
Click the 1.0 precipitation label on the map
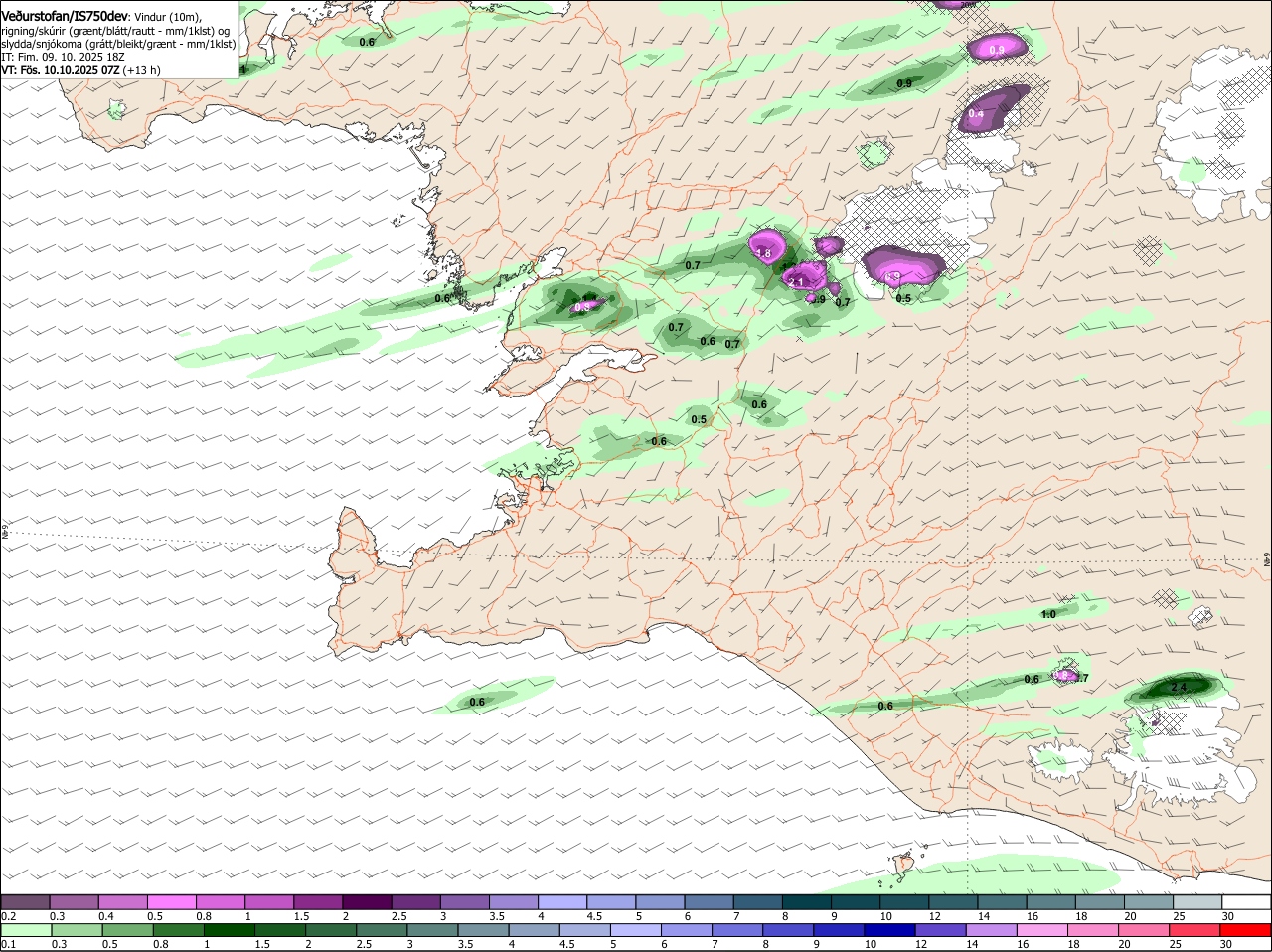(1048, 614)
